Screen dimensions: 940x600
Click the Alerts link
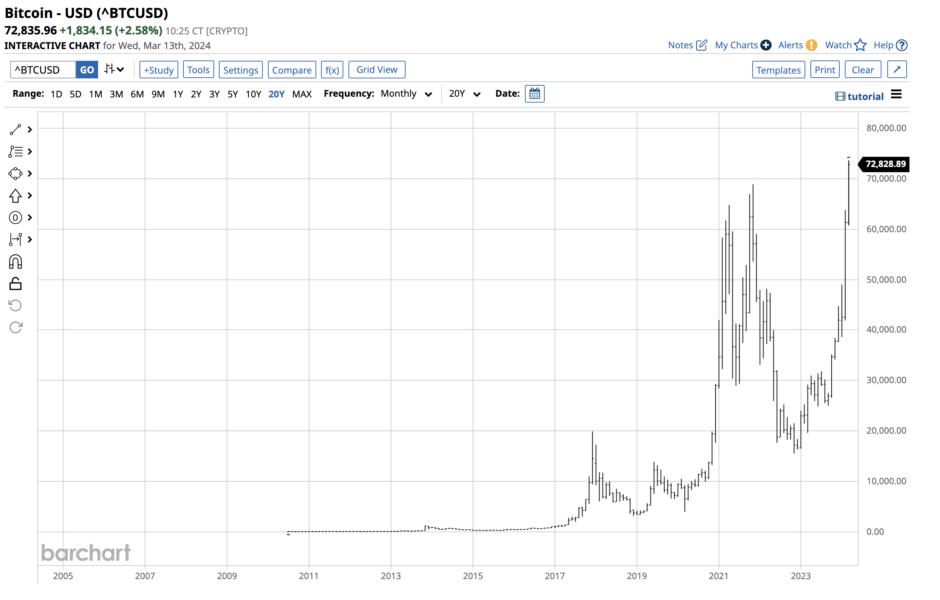pyautogui.click(x=790, y=45)
